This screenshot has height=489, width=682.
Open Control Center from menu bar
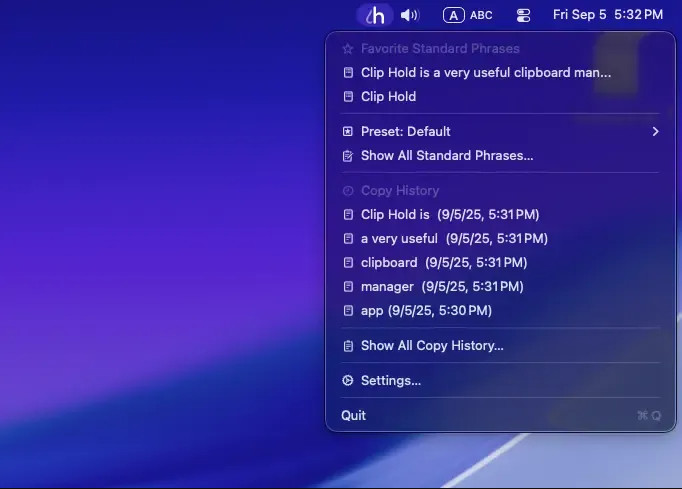(523, 15)
